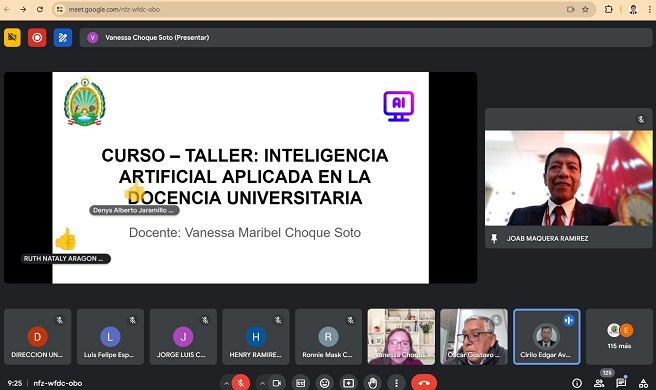Open the Activities icon
The width and height of the screenshot is (656, 390).
click(643, 383)
